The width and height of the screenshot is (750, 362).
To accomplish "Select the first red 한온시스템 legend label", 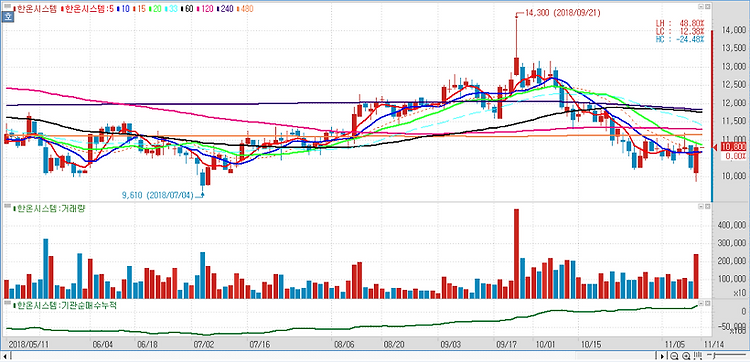I will tap(35, 9).
